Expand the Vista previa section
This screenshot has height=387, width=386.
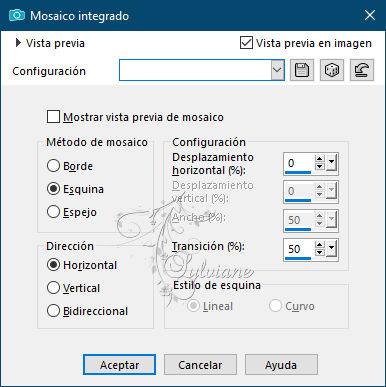18,43
